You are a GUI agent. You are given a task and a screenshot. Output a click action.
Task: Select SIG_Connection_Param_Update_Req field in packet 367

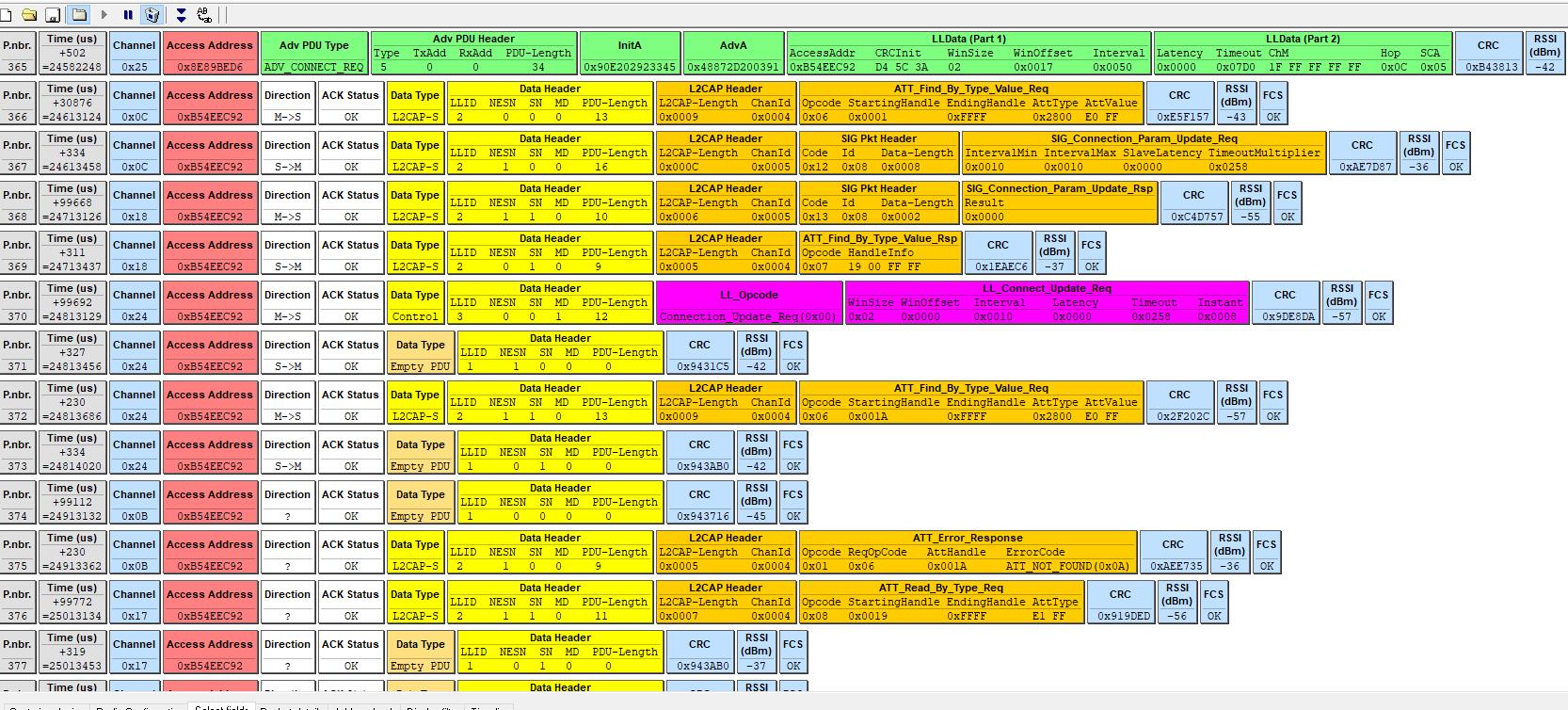[x=1144, y=153]
